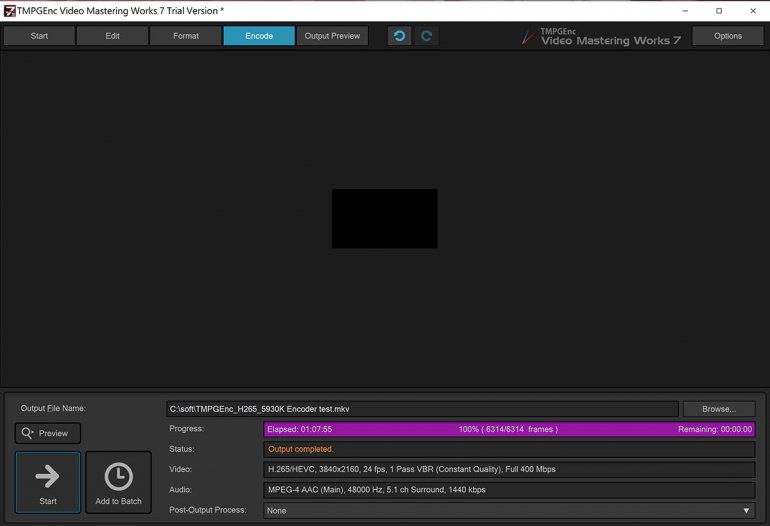Viewport: 770px width, 526px height.
Task: Open the Output Preview tab
Action: (332, 36)
